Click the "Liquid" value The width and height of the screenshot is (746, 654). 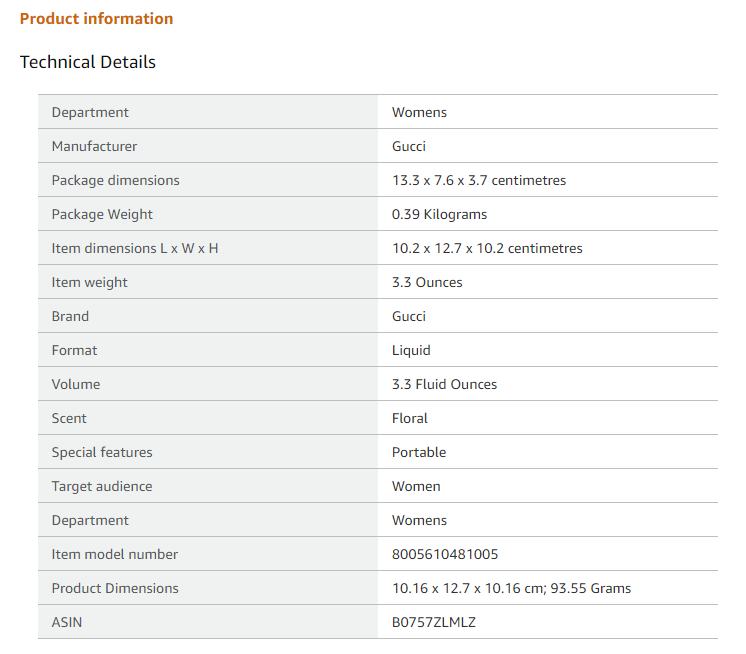click(x=411, y=351)
